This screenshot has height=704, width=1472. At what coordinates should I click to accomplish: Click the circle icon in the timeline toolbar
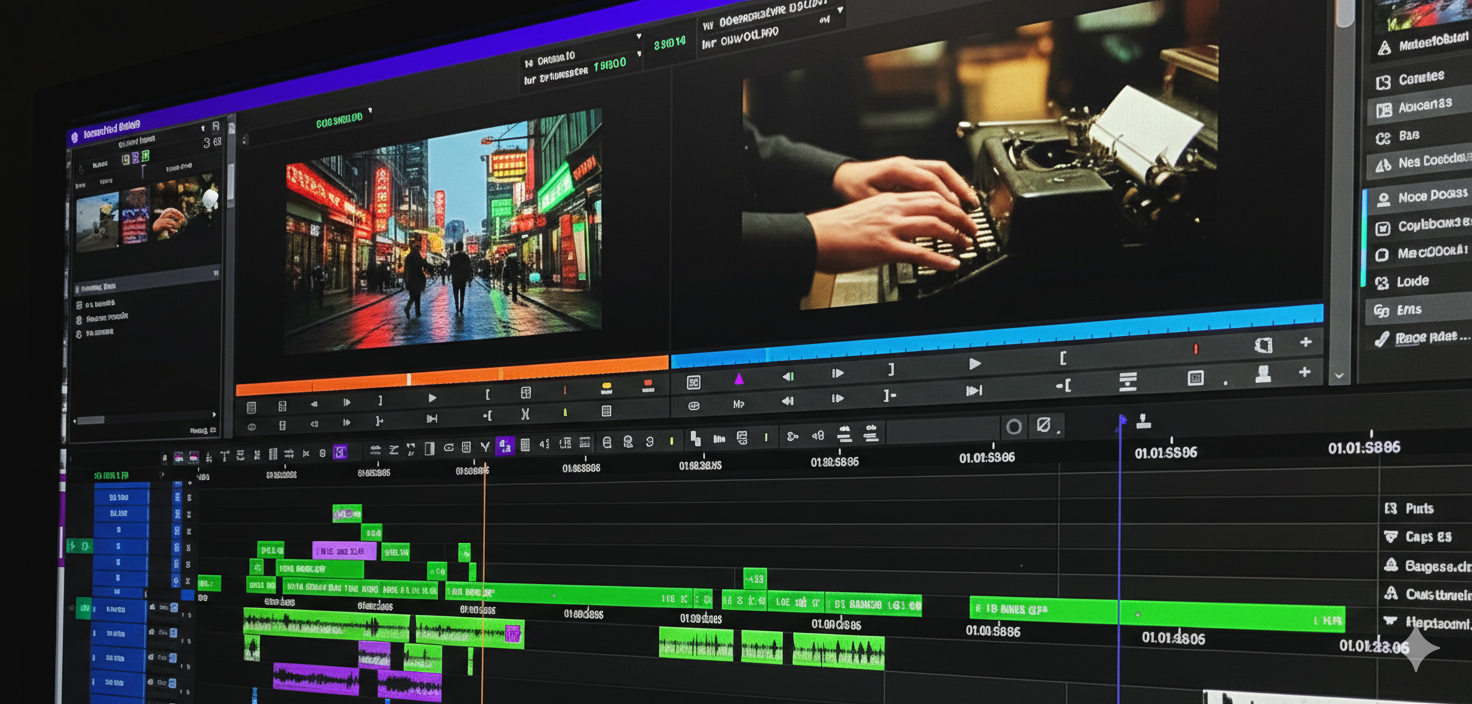tap(1014, 427)
